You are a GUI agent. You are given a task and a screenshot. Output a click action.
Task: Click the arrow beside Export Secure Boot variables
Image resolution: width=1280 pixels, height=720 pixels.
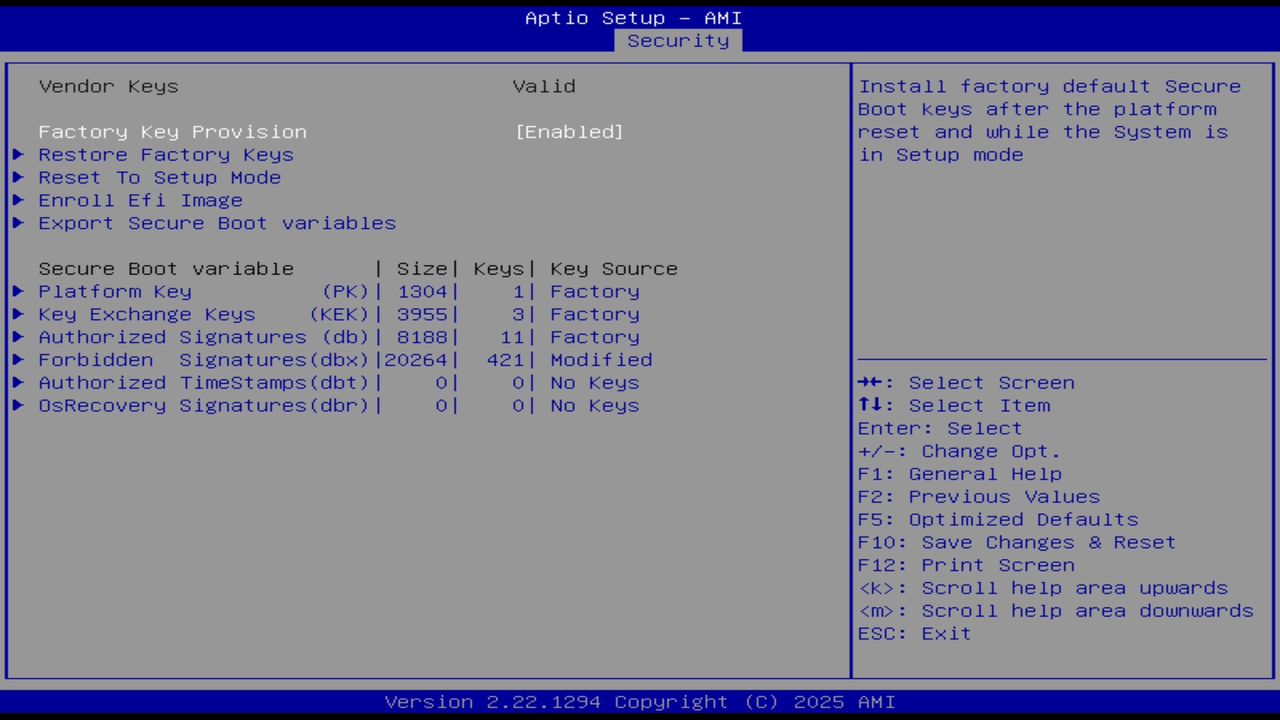tap(18, 223)
